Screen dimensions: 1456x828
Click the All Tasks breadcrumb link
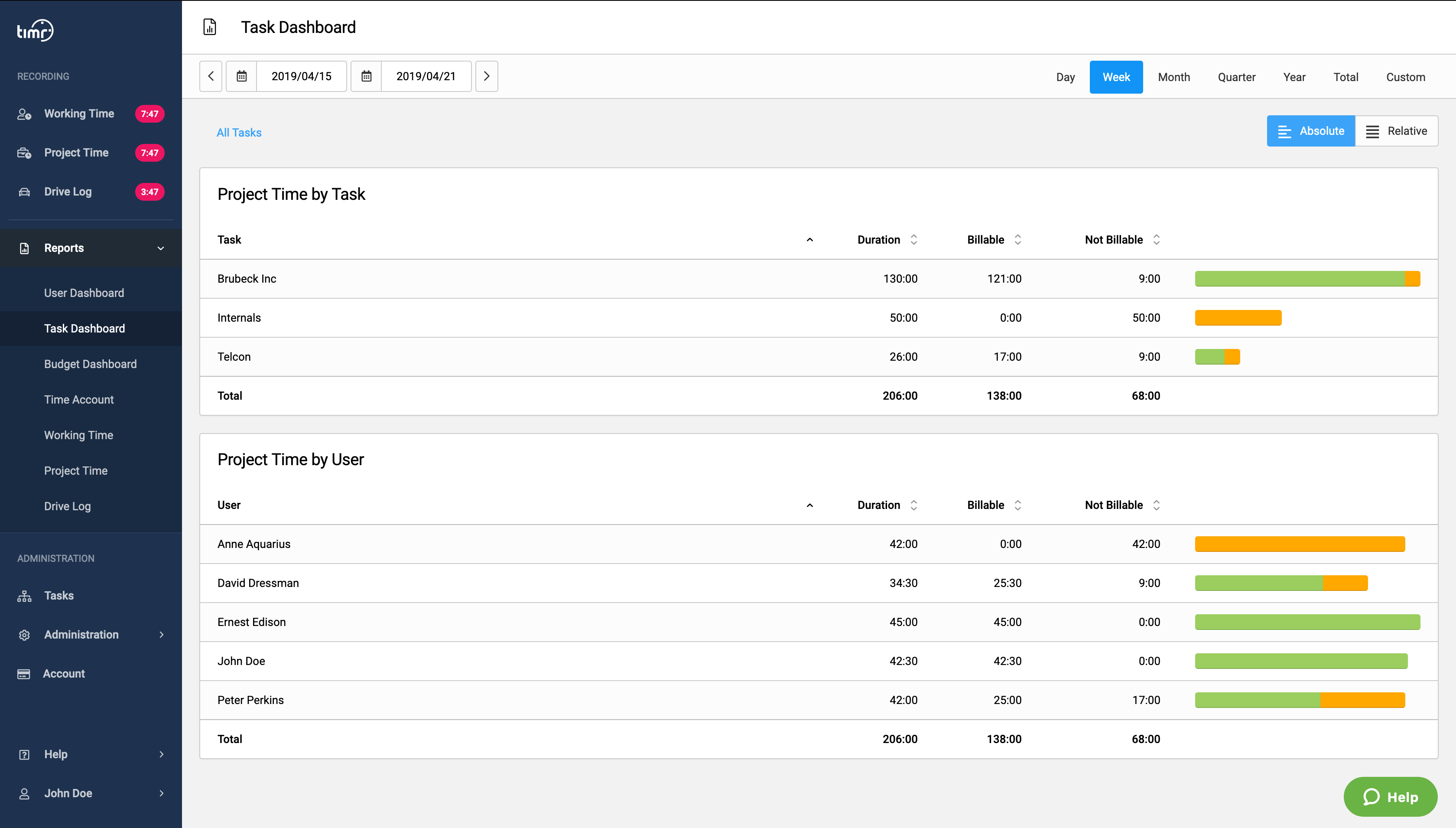(239, 133)
